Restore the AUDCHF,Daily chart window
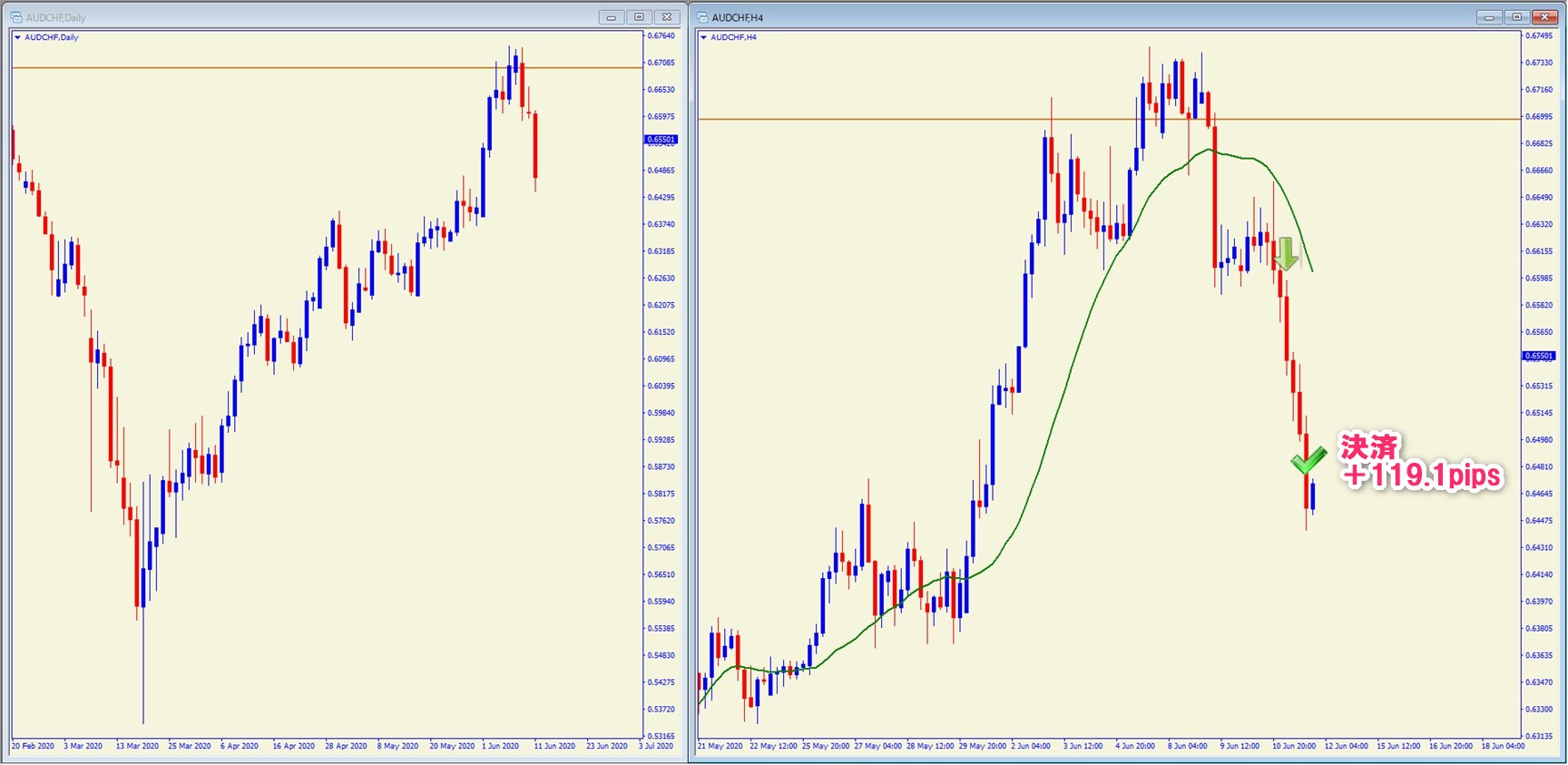 coord(639,17)
